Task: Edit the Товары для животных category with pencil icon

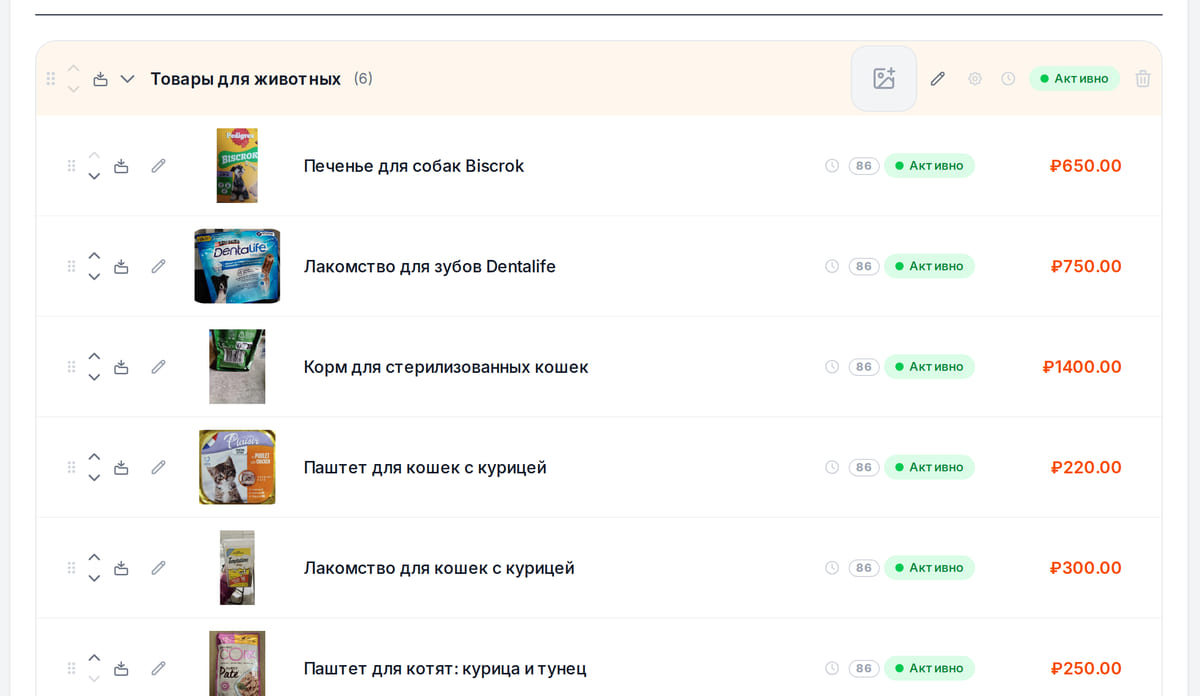Action: (x=937, y=79)
